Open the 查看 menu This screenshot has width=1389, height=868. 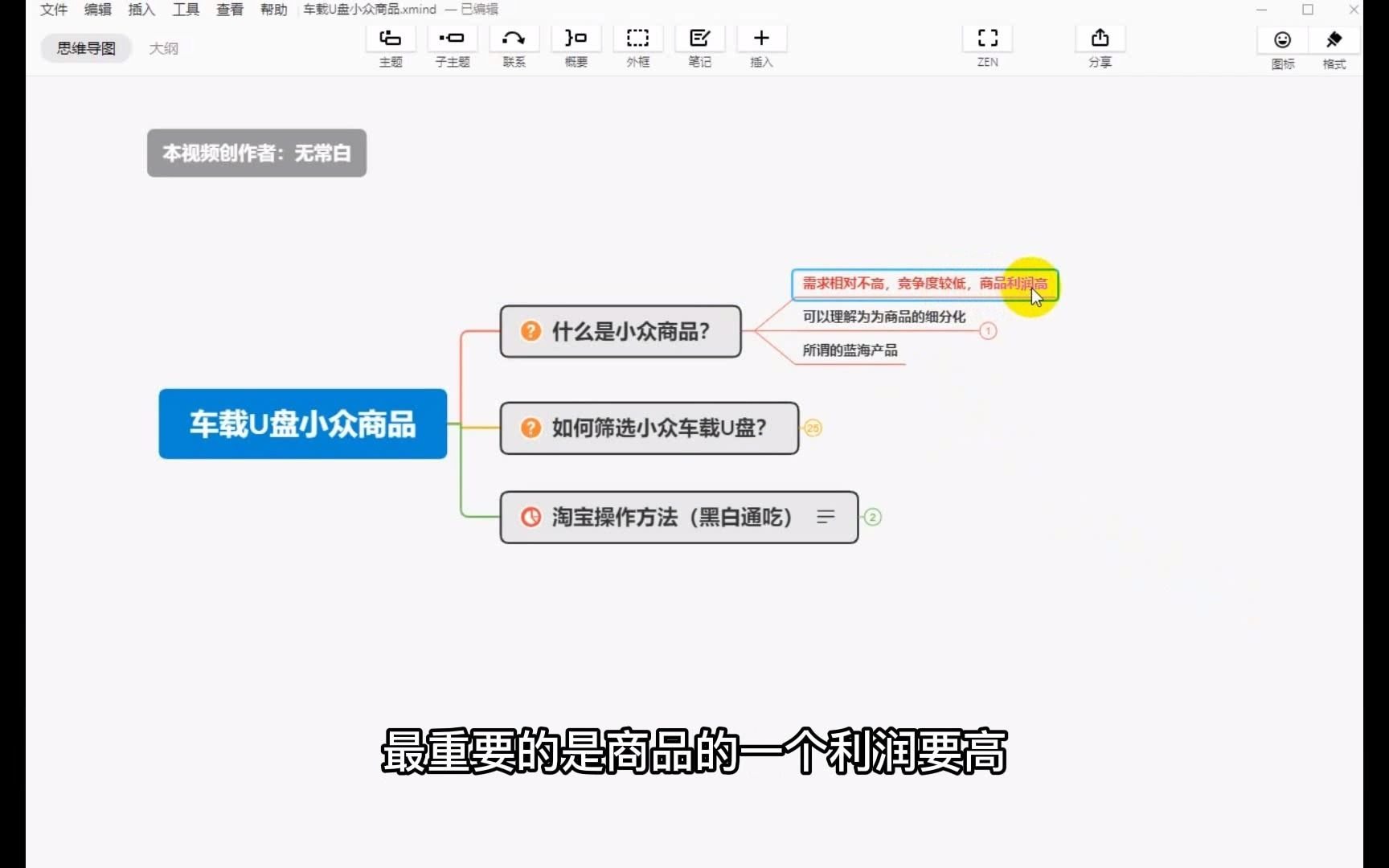point(230,10)
